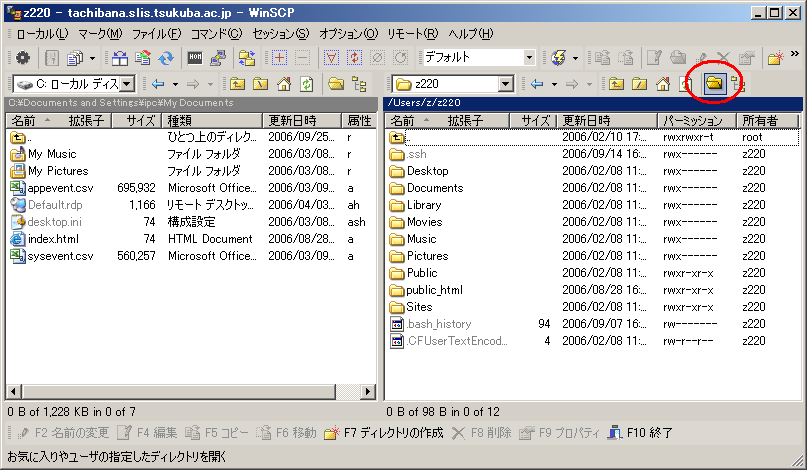Go to local home directory icon

point(284,84)
